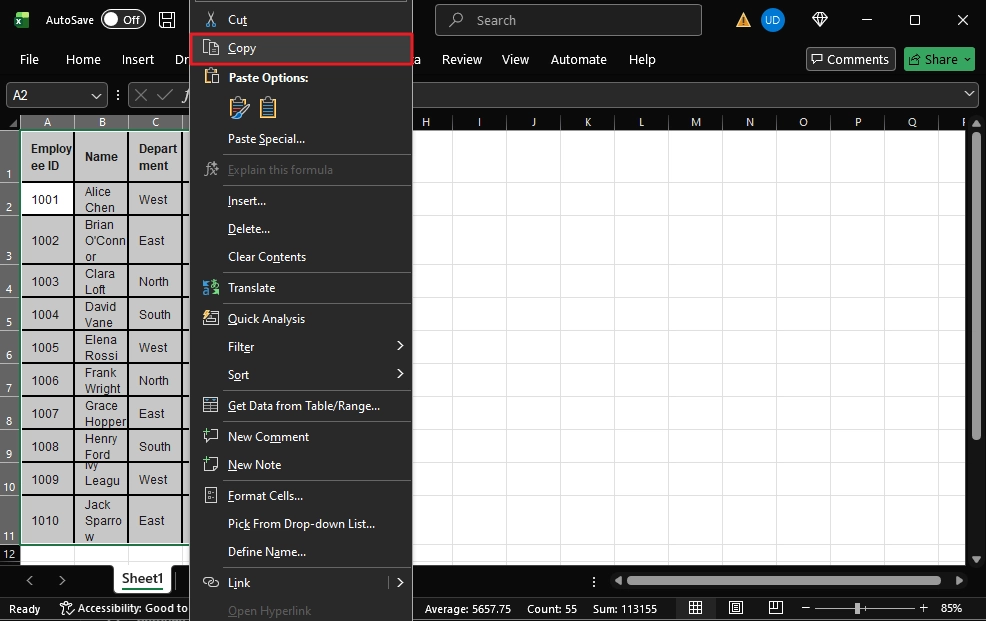
Task: Click the zoom slider in status bar
Action: 857,608
